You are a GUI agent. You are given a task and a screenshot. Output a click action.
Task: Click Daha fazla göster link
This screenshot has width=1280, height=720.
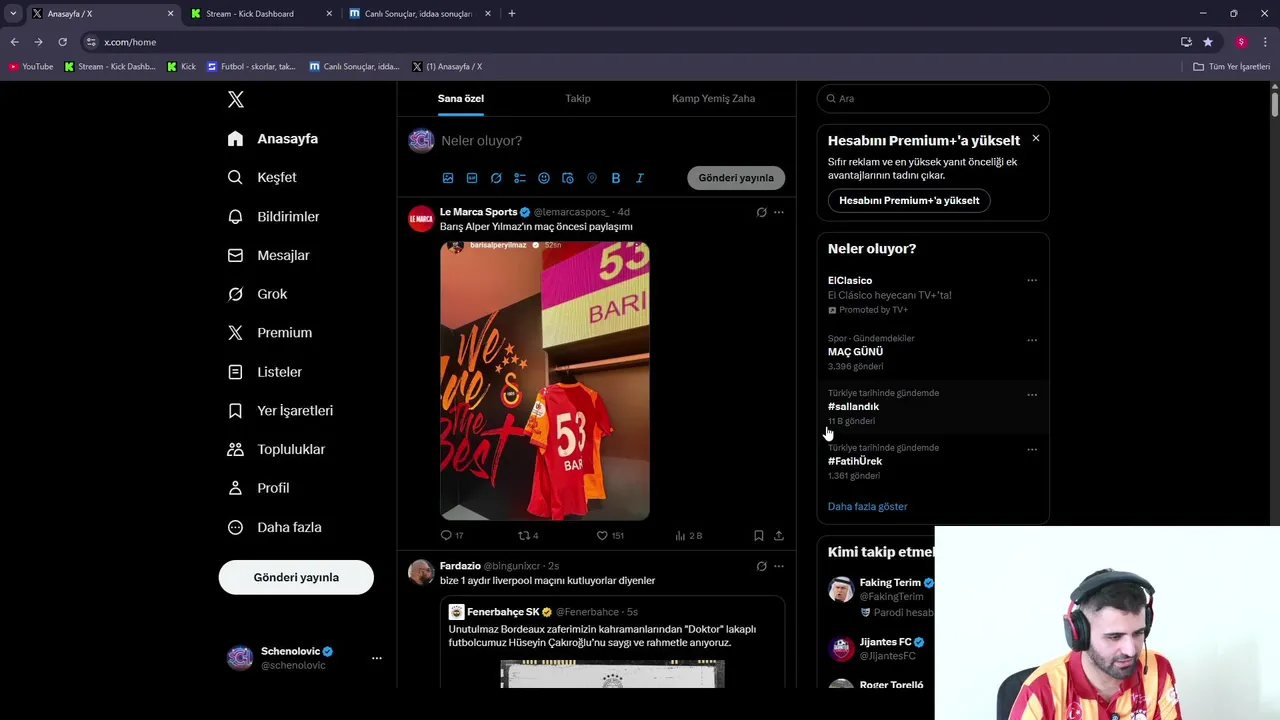[867, 507]
